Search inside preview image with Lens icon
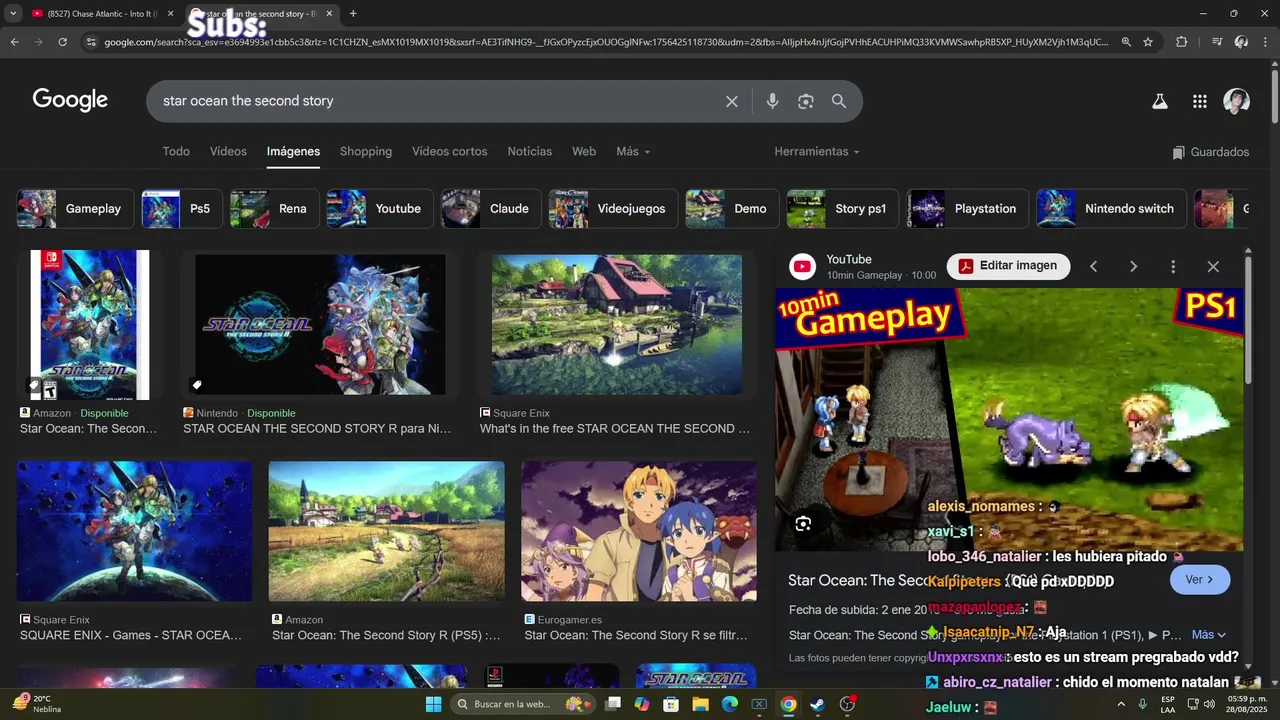1280x720 pixels. (x=803, y=524)
